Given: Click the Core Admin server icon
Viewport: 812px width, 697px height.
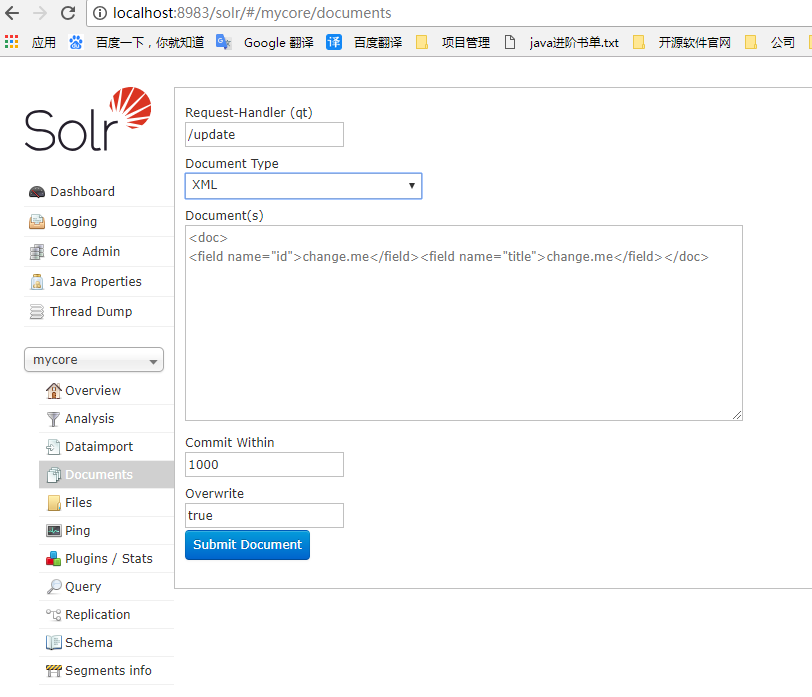Looking at the screenshot, I should 37,252.
